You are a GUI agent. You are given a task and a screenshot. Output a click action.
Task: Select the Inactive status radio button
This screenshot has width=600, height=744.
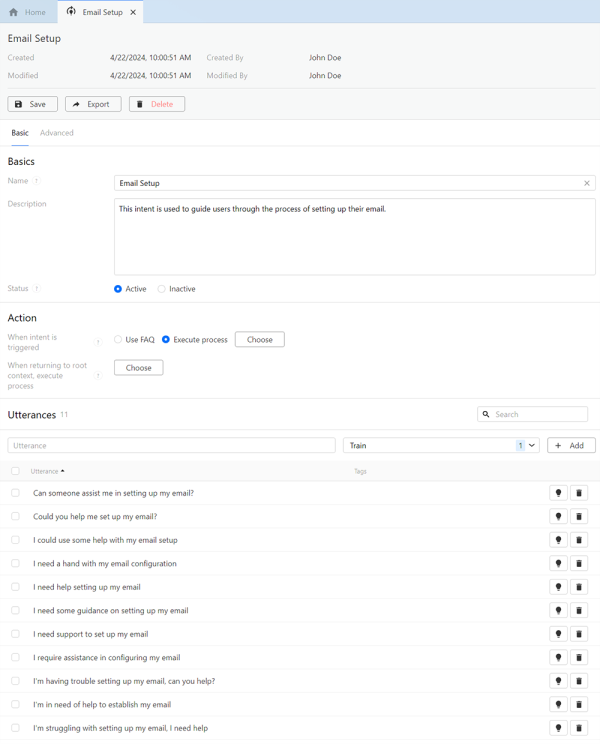pyautogui.click(x=162, y=289)
